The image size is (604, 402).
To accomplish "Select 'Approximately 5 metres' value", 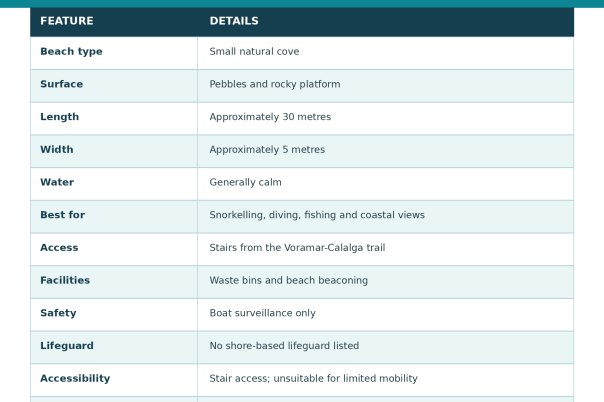I will coord(267,150).
